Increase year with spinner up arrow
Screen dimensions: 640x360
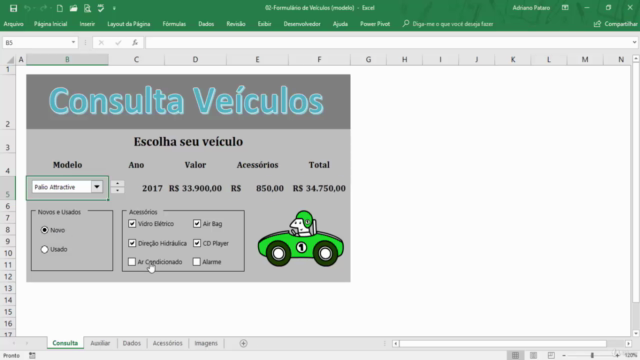tap(118, 184)
